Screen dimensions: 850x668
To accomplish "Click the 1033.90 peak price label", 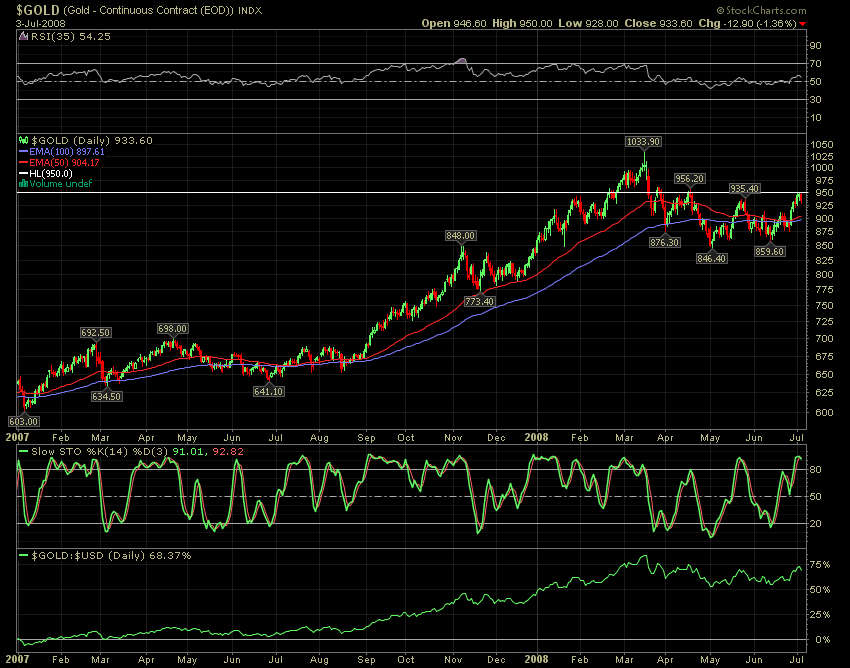I will click(x=643, y=142).
